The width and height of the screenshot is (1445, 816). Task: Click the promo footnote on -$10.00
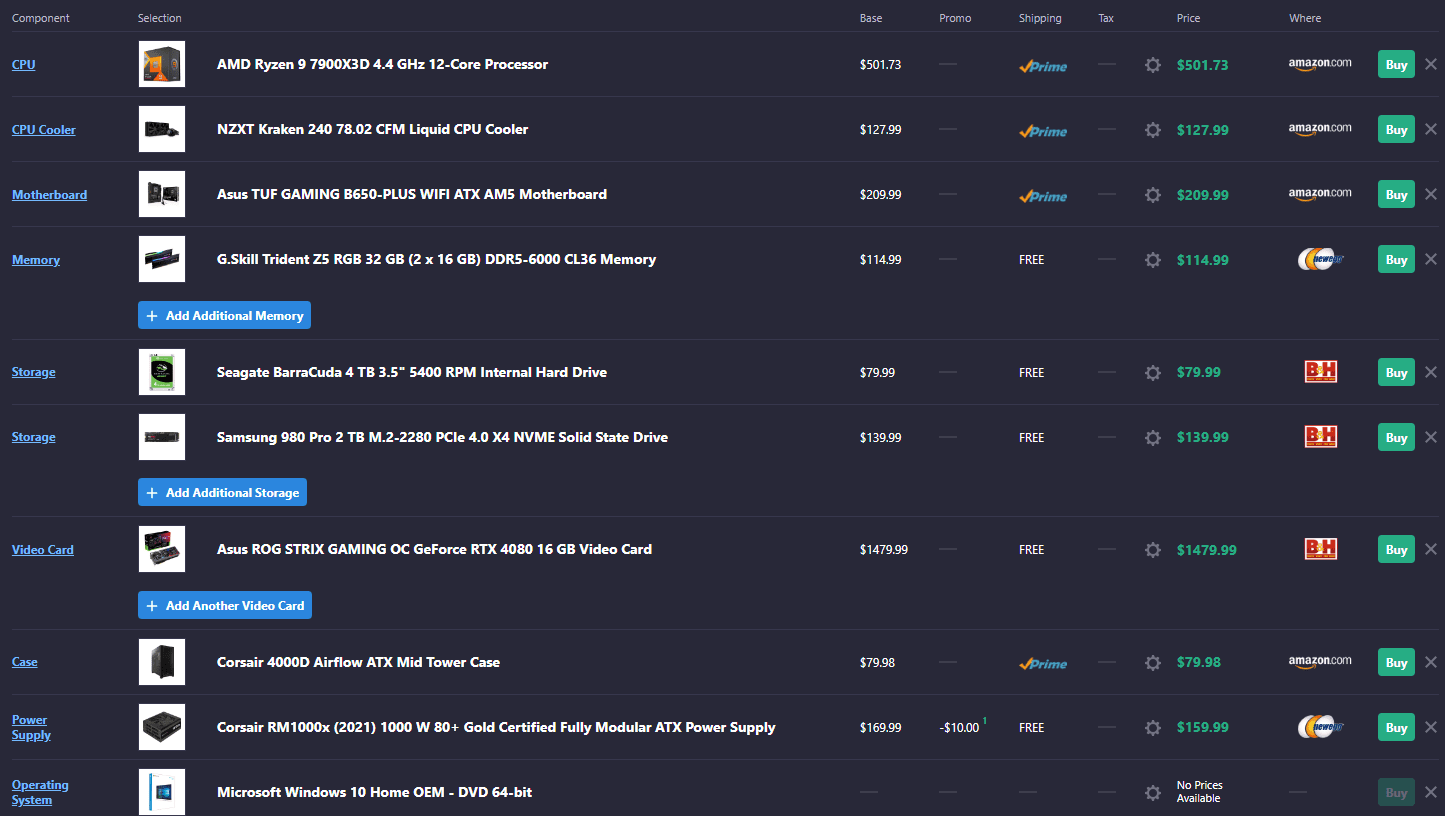(x=984, y=721)
